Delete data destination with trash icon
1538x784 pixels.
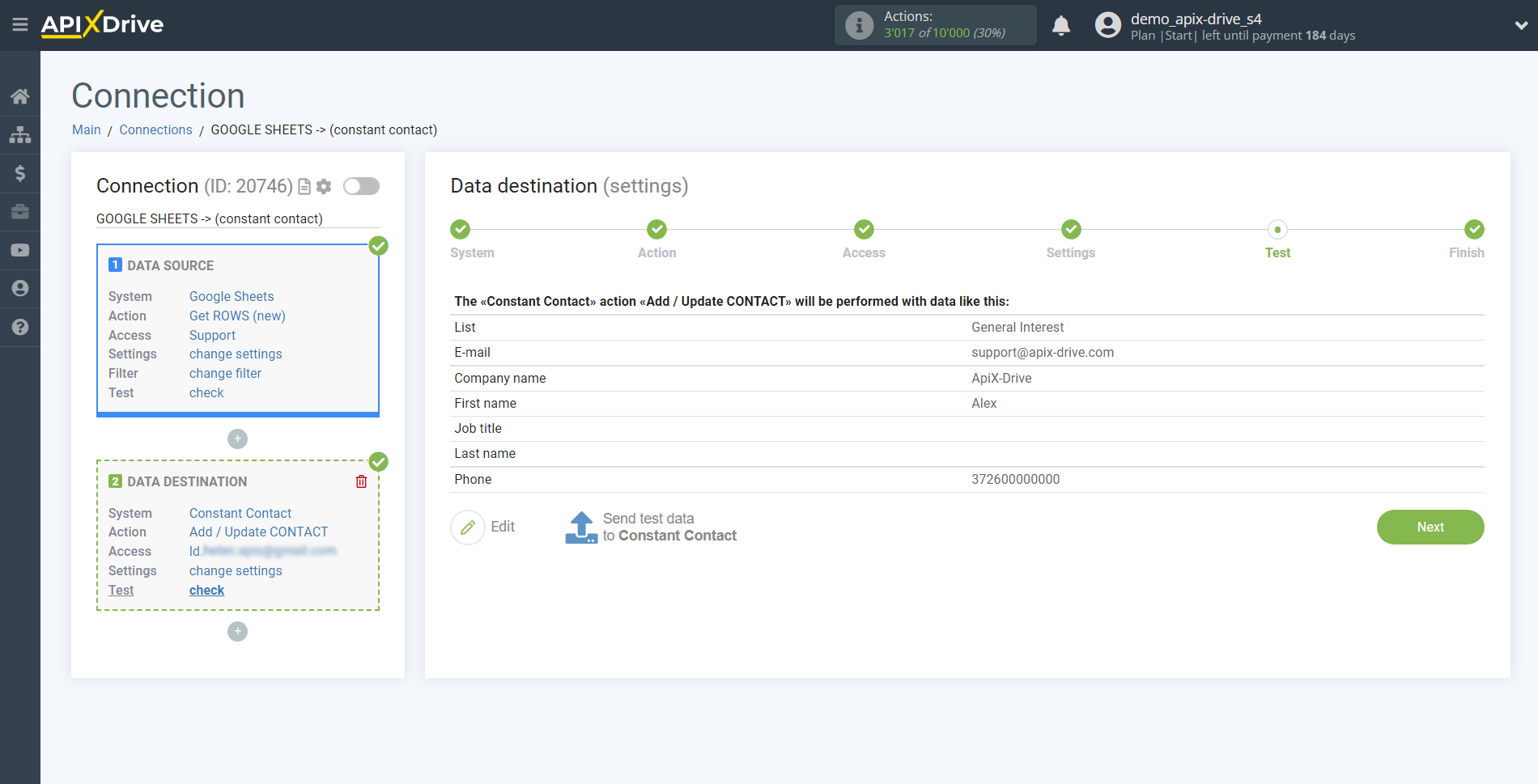tap(361, 481)
